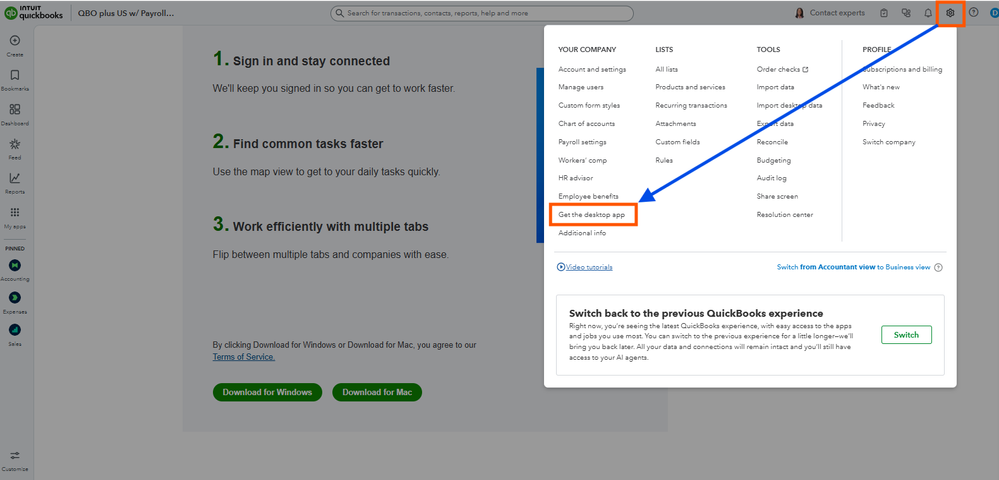999x480 pixels.
Task: Open Audit log
Action: point(772,178)
